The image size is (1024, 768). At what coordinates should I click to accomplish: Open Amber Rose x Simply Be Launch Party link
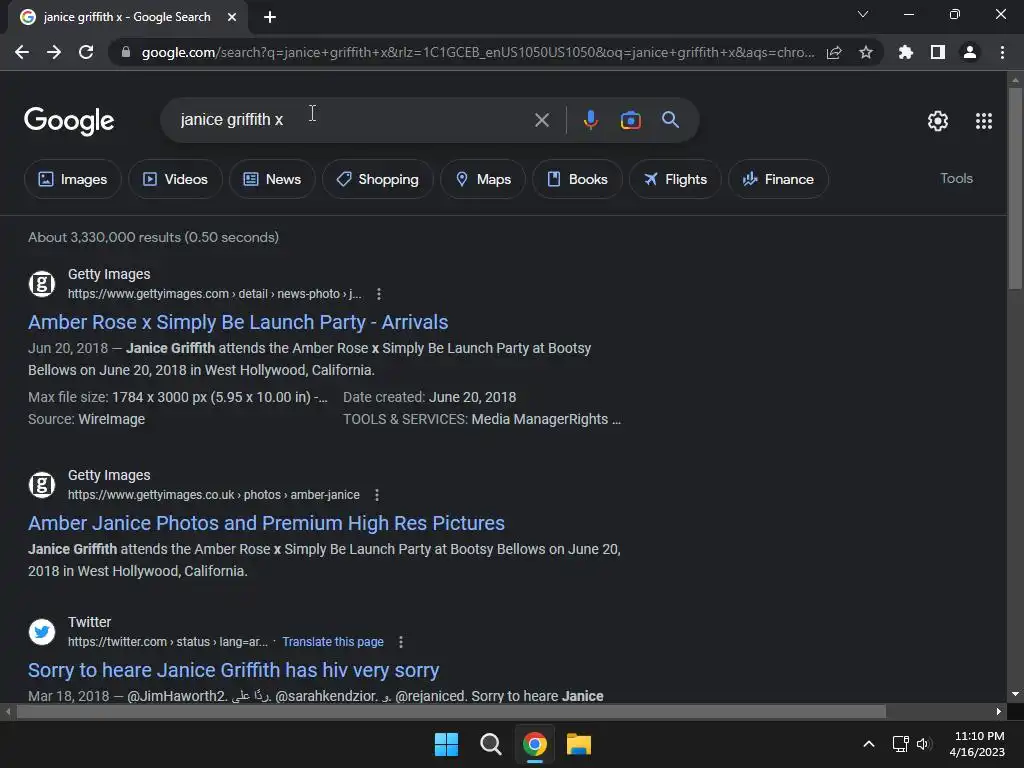[x=238, y=322]
